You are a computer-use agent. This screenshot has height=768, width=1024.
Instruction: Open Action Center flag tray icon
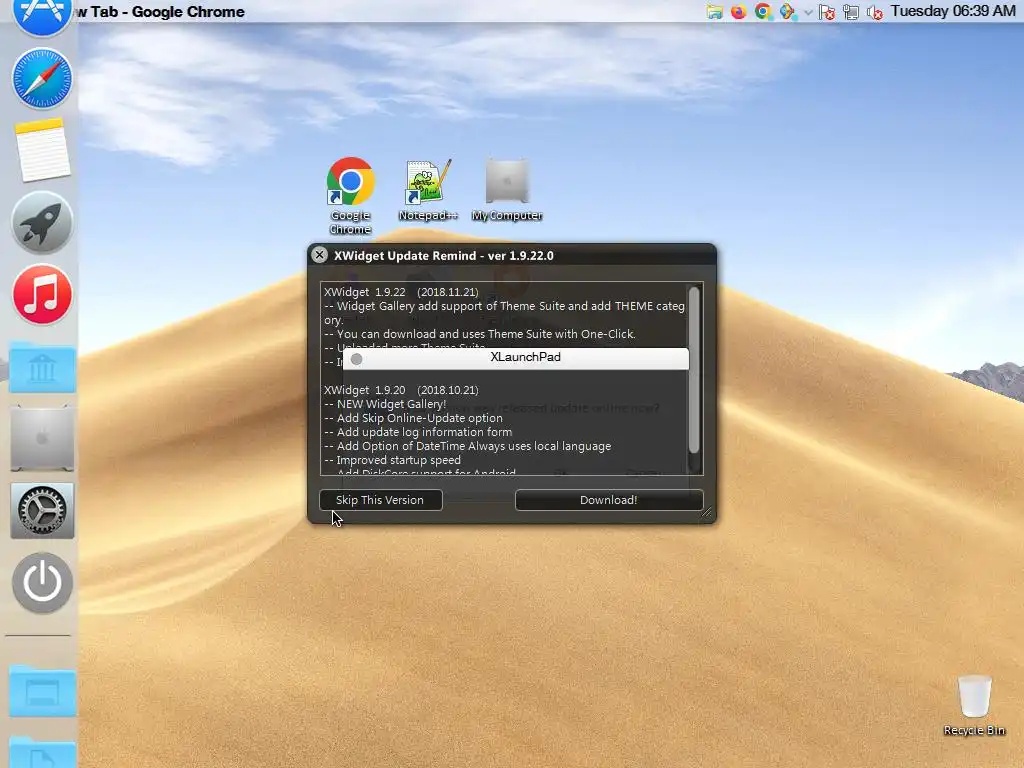[827, 12]
